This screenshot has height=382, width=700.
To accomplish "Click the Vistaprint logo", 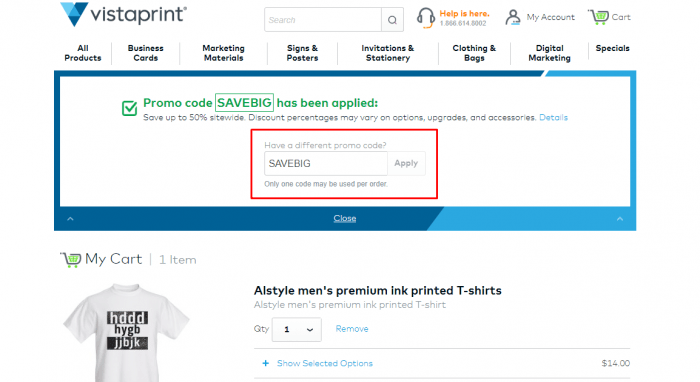I will click(123, 14).
